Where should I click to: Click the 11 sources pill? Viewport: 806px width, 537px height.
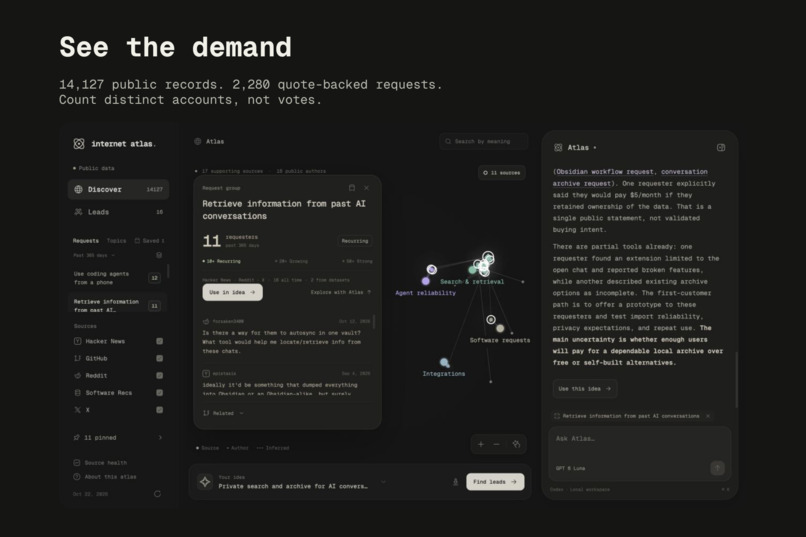501,173
